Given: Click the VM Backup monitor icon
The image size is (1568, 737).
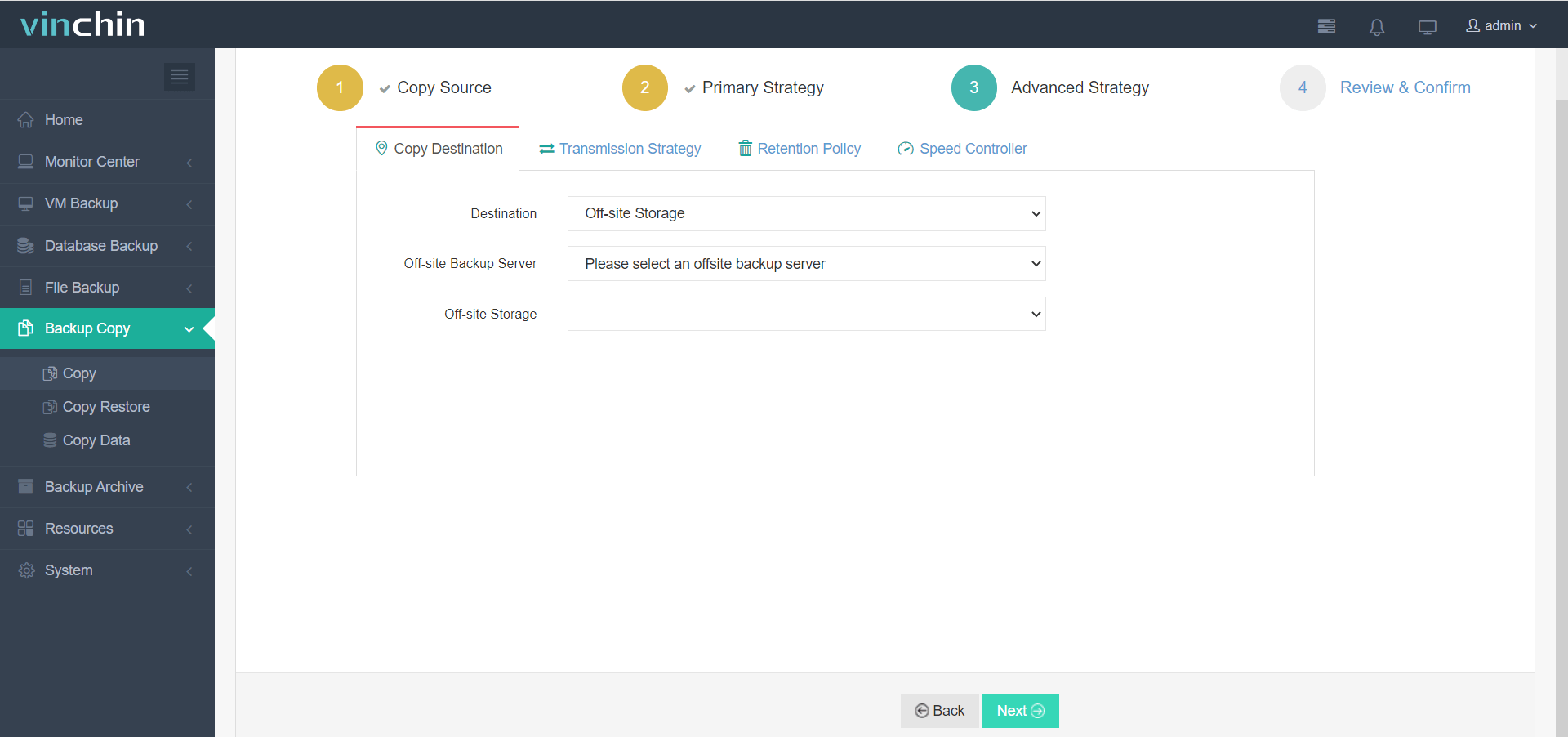Looking at the screenshot, I should [26, 203].
